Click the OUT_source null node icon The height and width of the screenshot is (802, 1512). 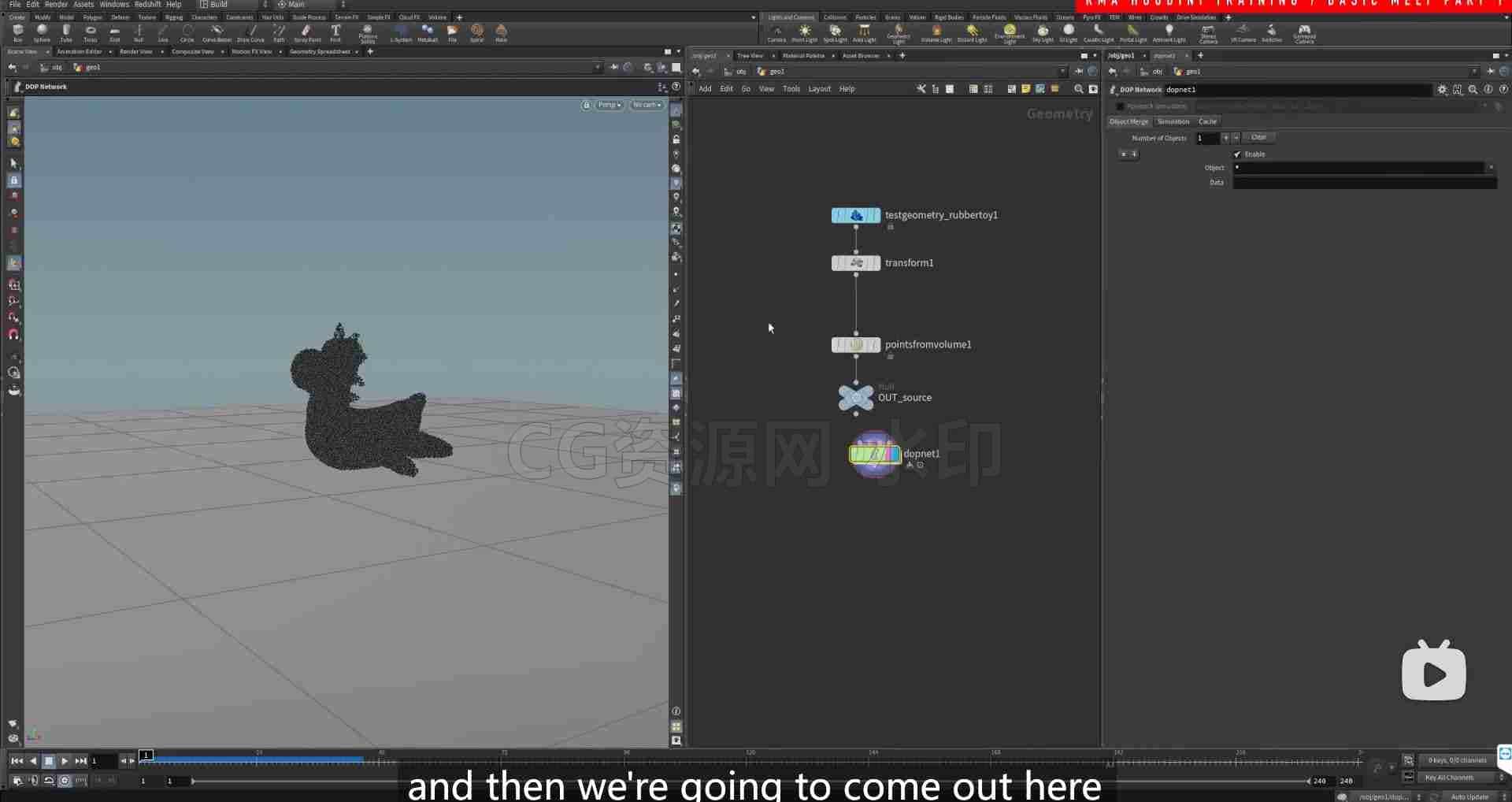point(855,398)
